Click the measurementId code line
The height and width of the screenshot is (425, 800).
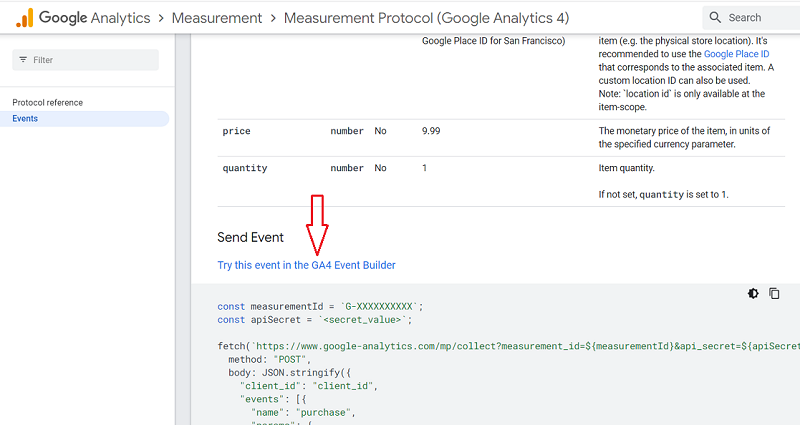pyautogui.click(x=320, y=307)
